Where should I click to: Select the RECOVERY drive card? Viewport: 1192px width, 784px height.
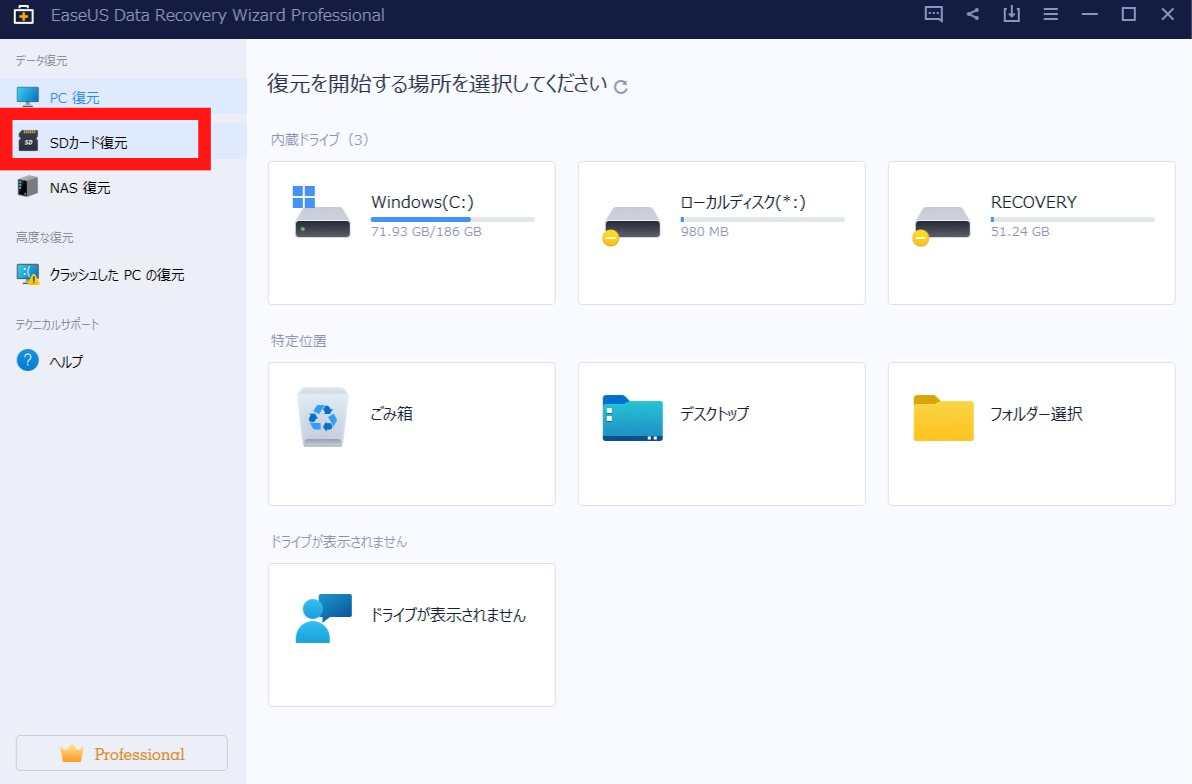[1031, 232]
